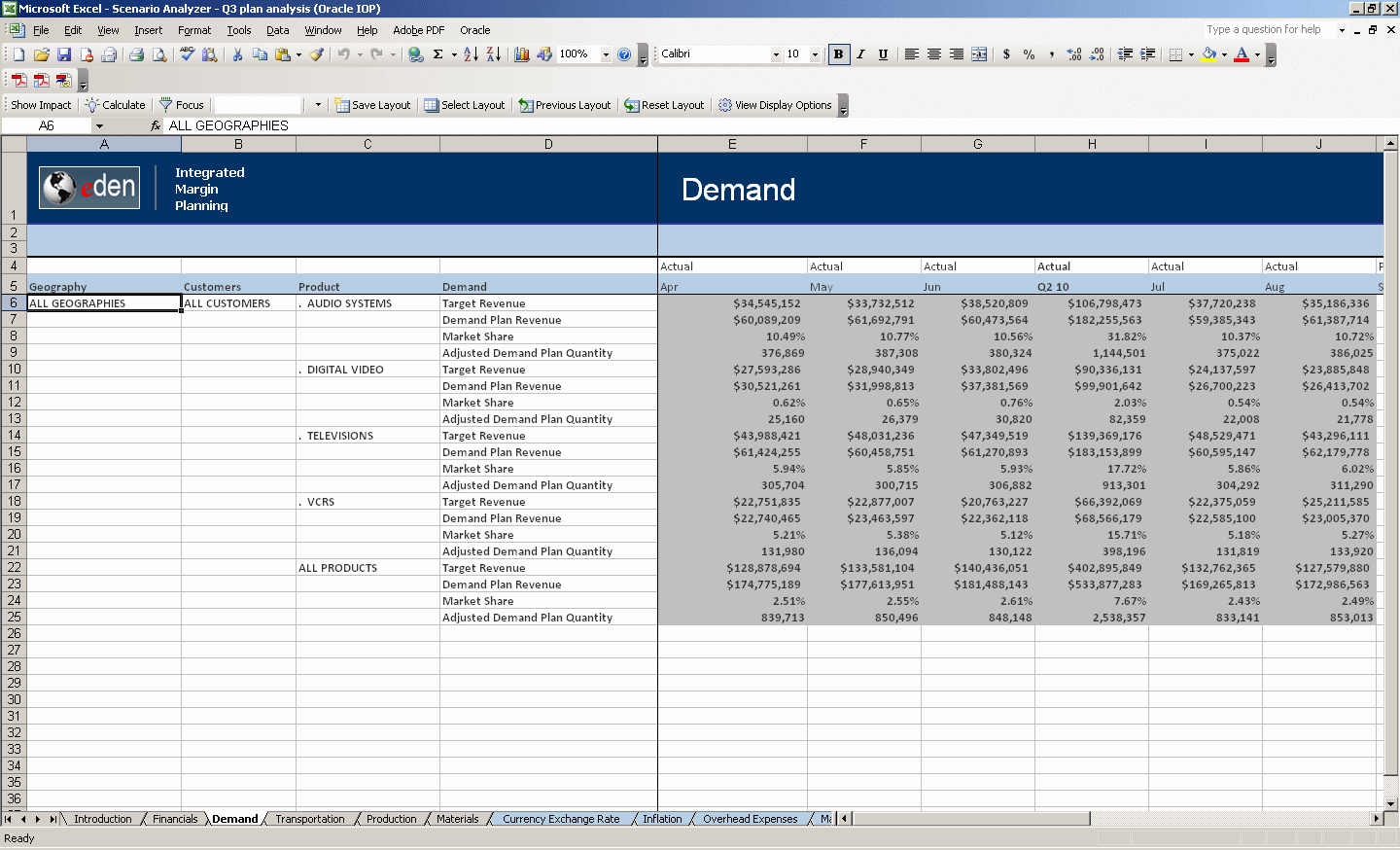Run Spelling check with the ABC icon

[188, 54]
